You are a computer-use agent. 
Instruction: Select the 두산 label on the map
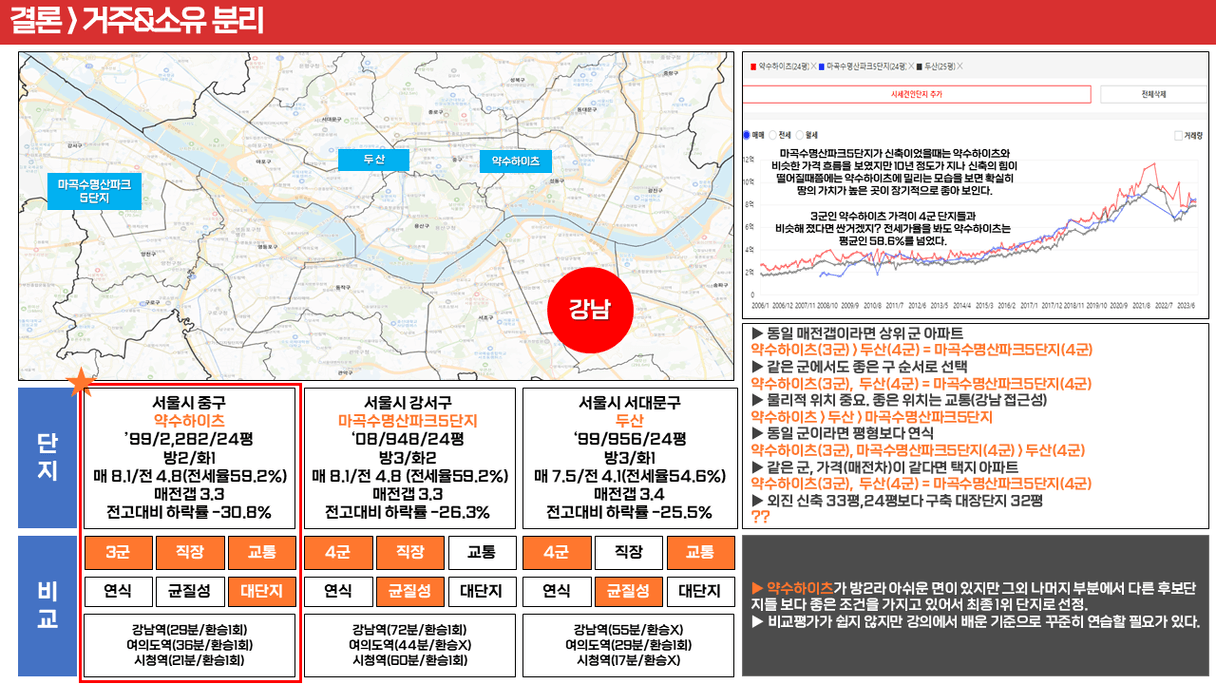(x=373, y=160)
